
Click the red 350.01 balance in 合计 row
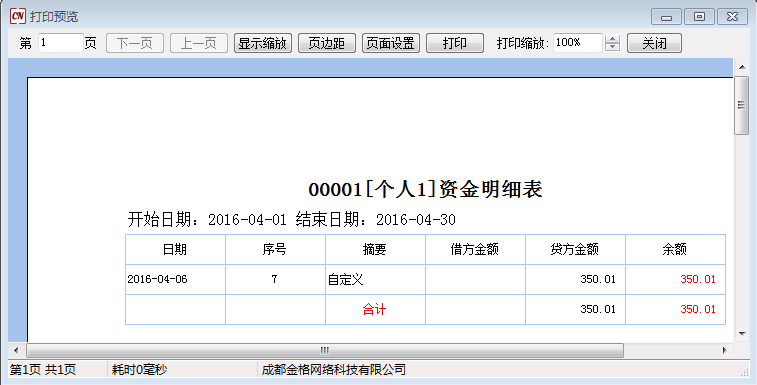click(698, 309)
